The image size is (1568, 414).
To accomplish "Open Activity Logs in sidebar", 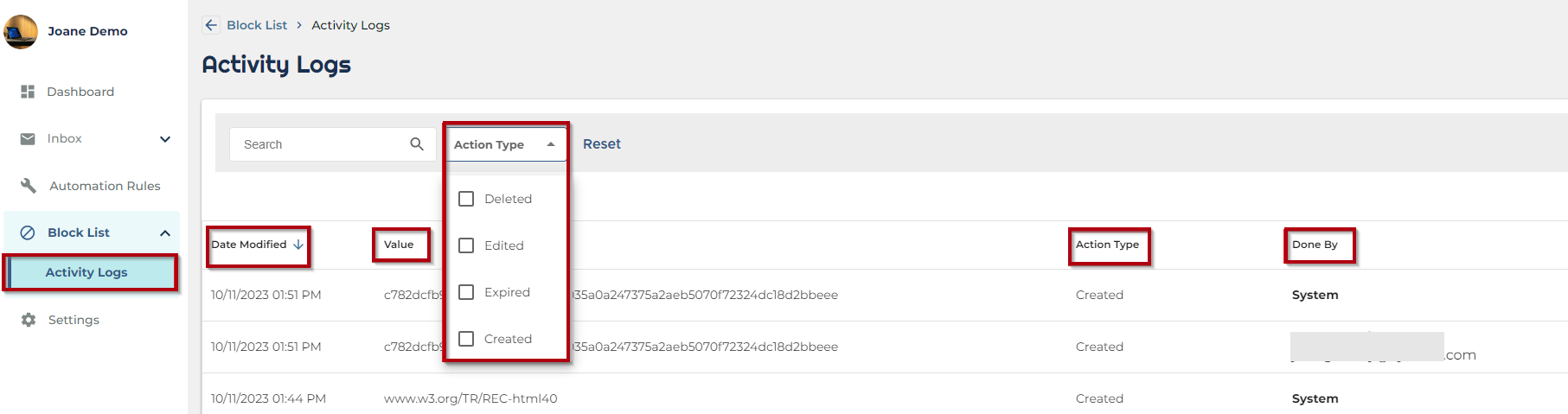I will point(86,272).
